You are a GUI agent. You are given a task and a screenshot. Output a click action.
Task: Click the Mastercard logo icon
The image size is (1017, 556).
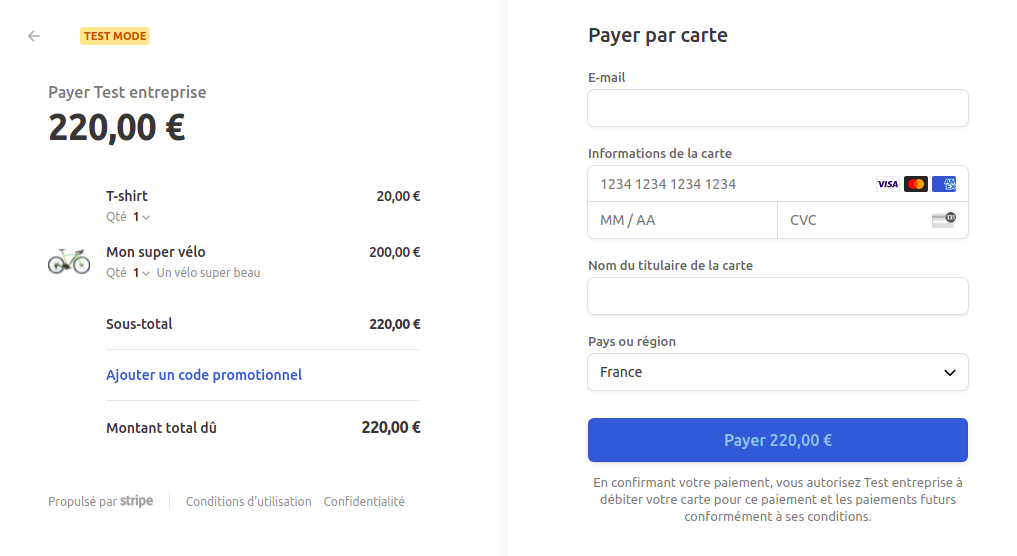(916, 184)
